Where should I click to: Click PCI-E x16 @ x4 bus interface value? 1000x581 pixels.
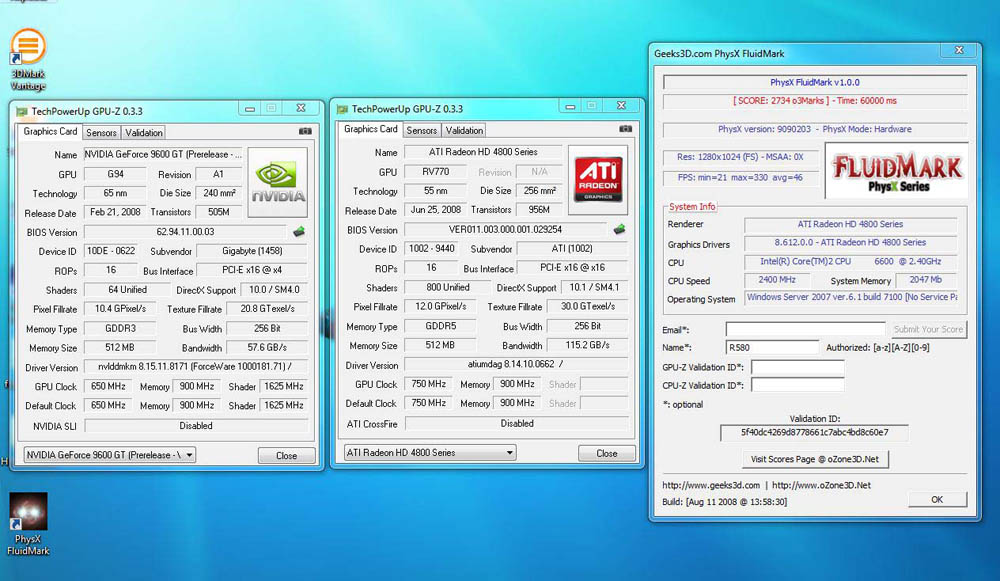coord(252,270)
